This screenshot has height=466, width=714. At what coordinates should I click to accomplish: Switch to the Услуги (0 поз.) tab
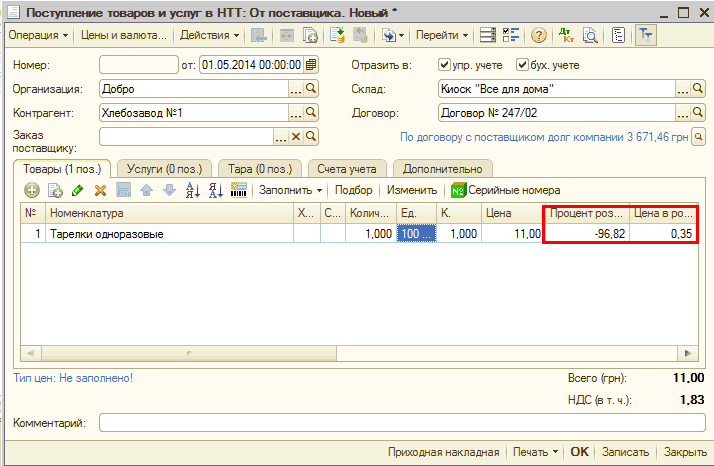click(x=164, y=169)
